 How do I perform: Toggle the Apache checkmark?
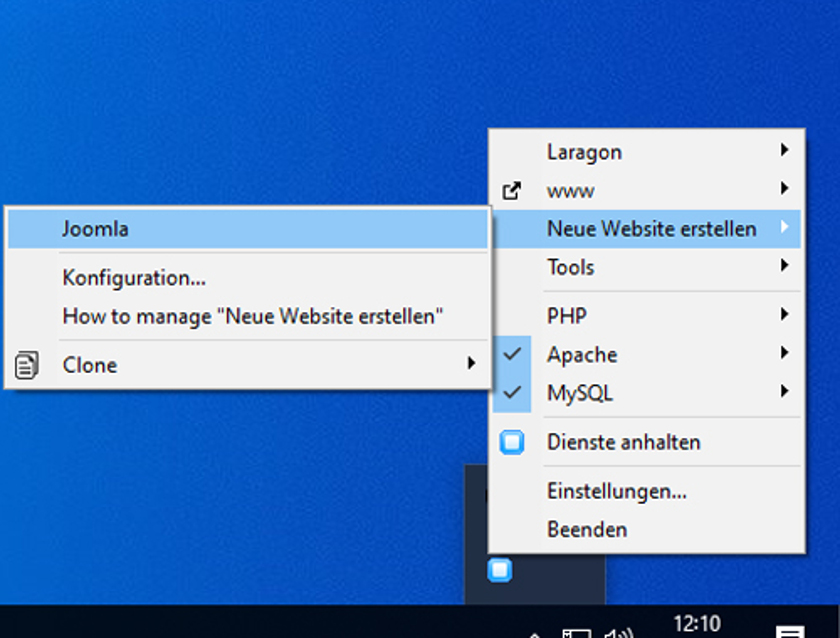click(512, 354)
